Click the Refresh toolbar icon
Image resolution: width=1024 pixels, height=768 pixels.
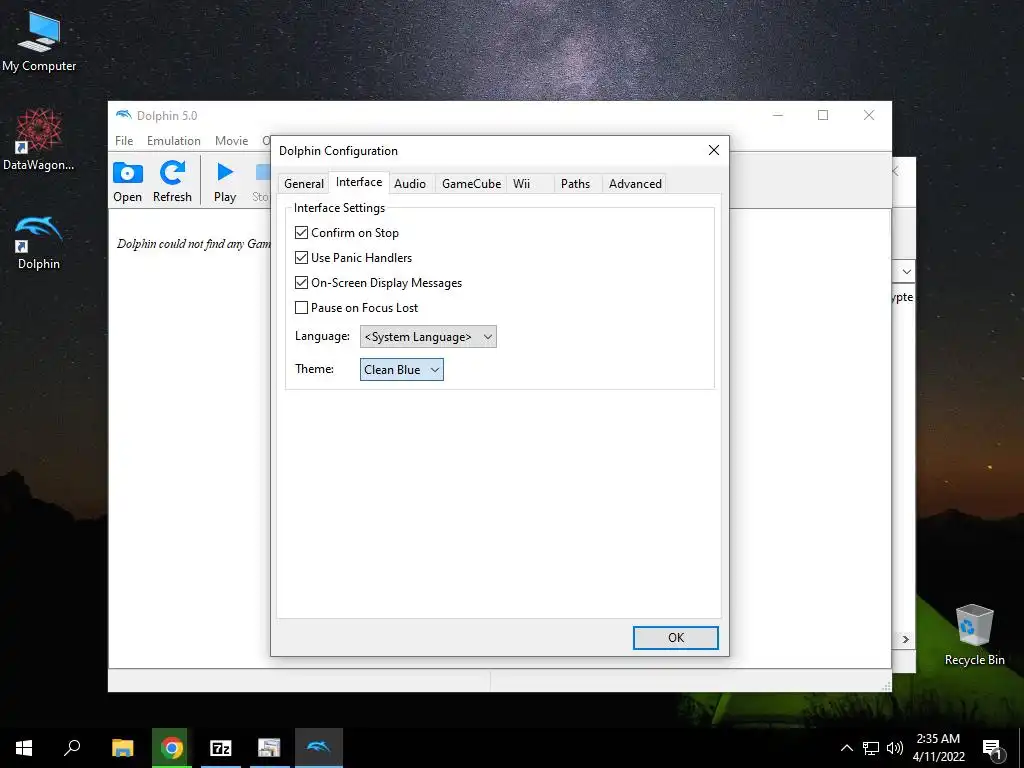[x=172, y=181]
